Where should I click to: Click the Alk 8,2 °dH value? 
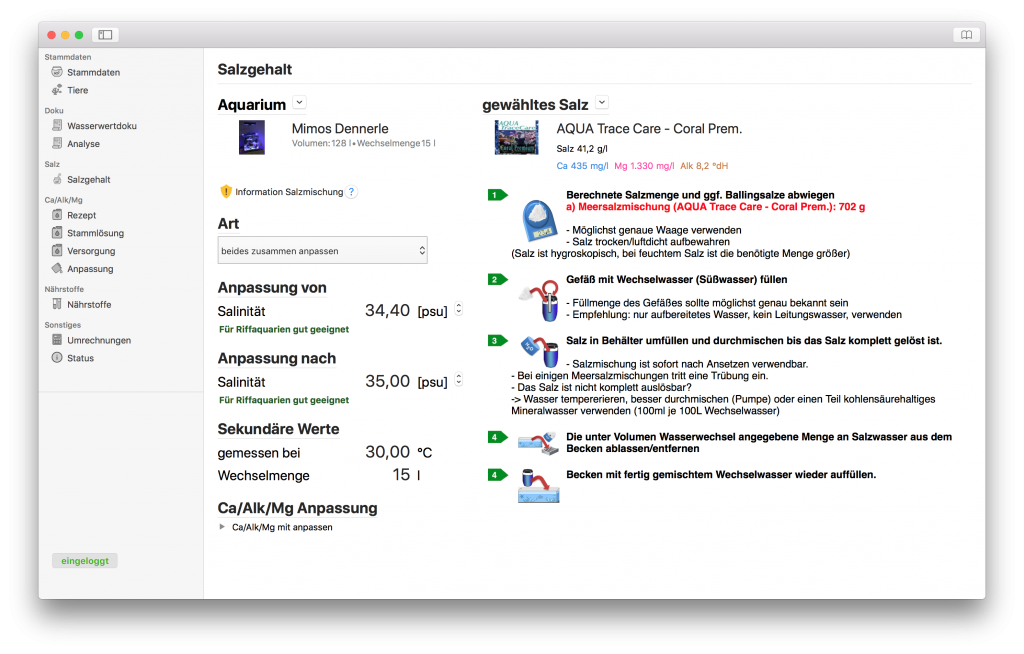point(704,166)
